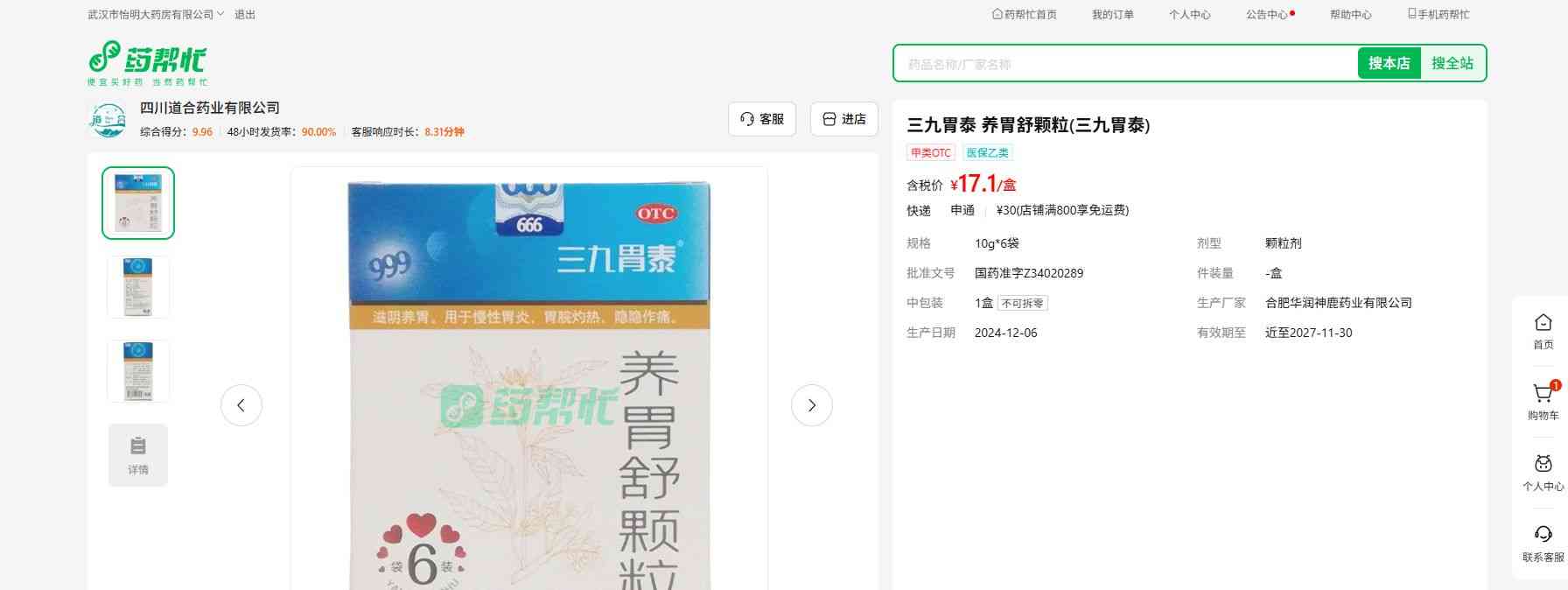
Task: Focus the 药品名称/厂家名称 search field
Action: pyautogui.click(x=1125, y=64)
